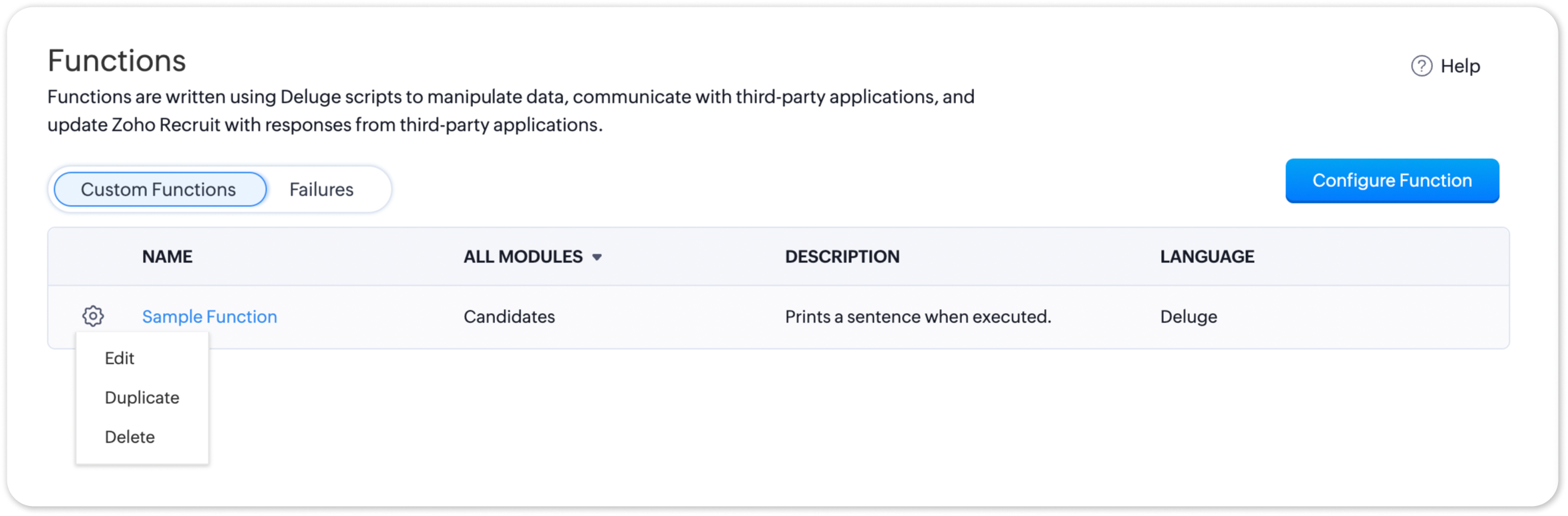Choose Duplicate from the context menu
The width and height of the screenshot is (1568, 516).
click(x=142, y=398)
